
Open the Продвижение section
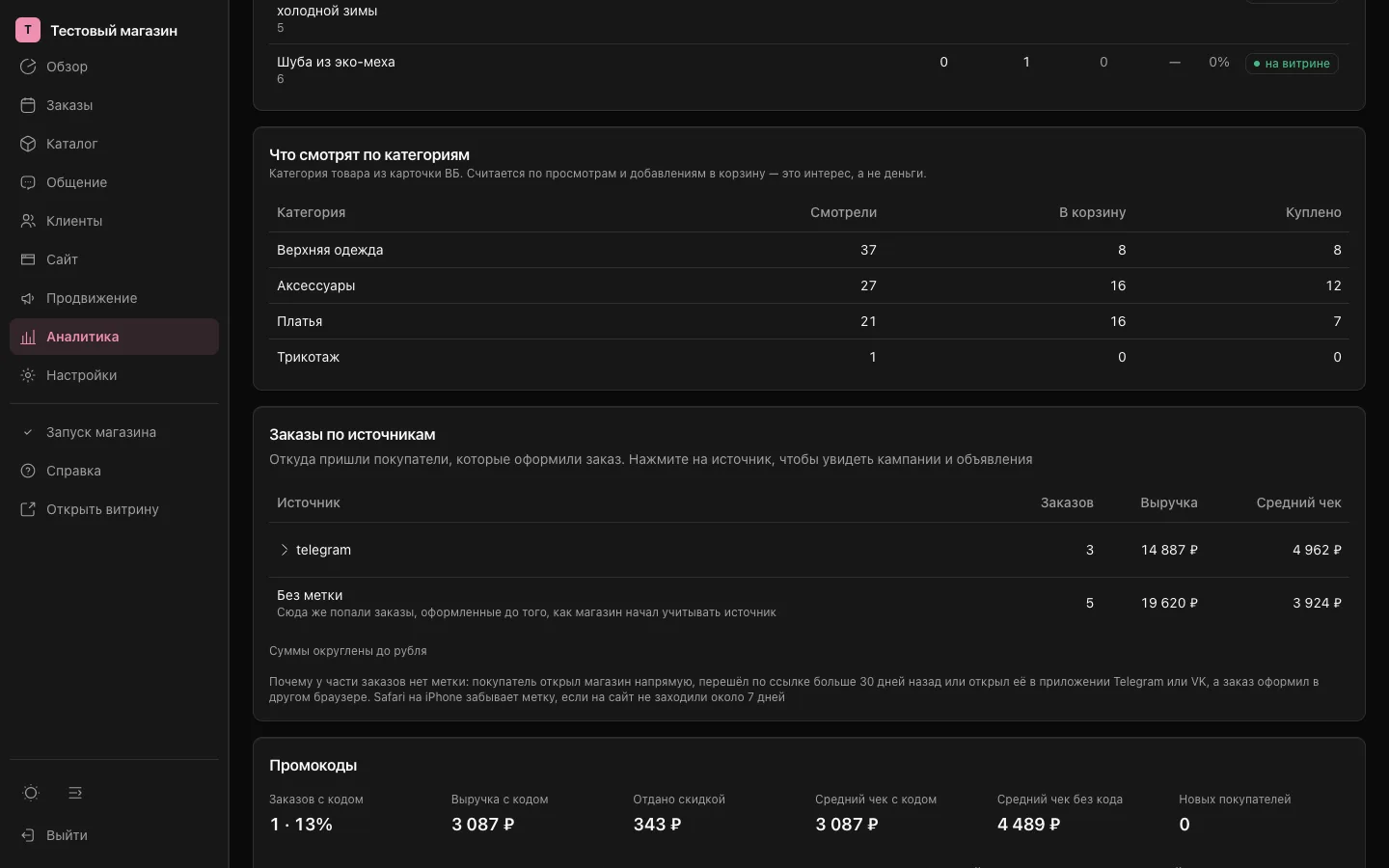(114, 298)
